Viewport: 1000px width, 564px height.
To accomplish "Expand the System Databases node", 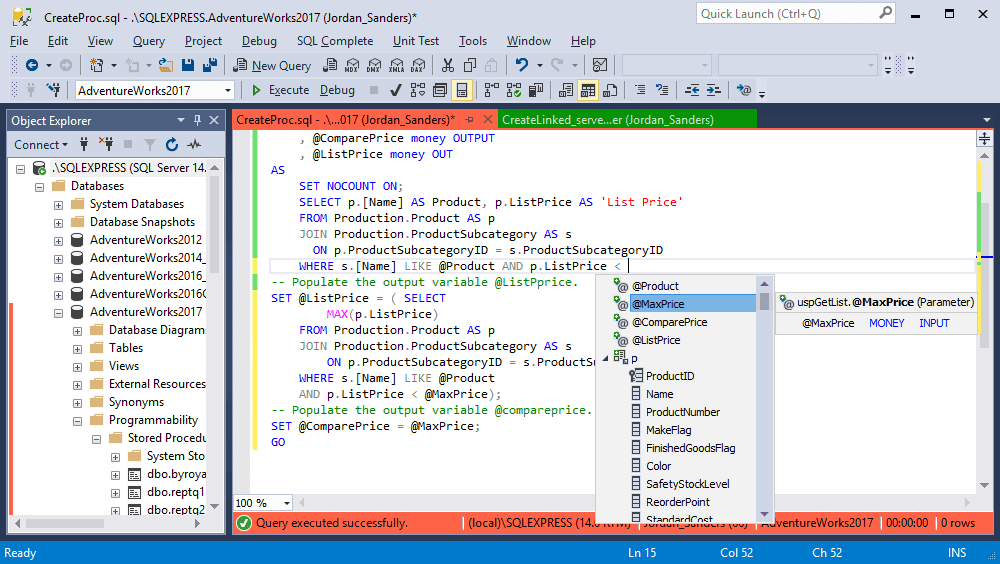I will point(59,205).
